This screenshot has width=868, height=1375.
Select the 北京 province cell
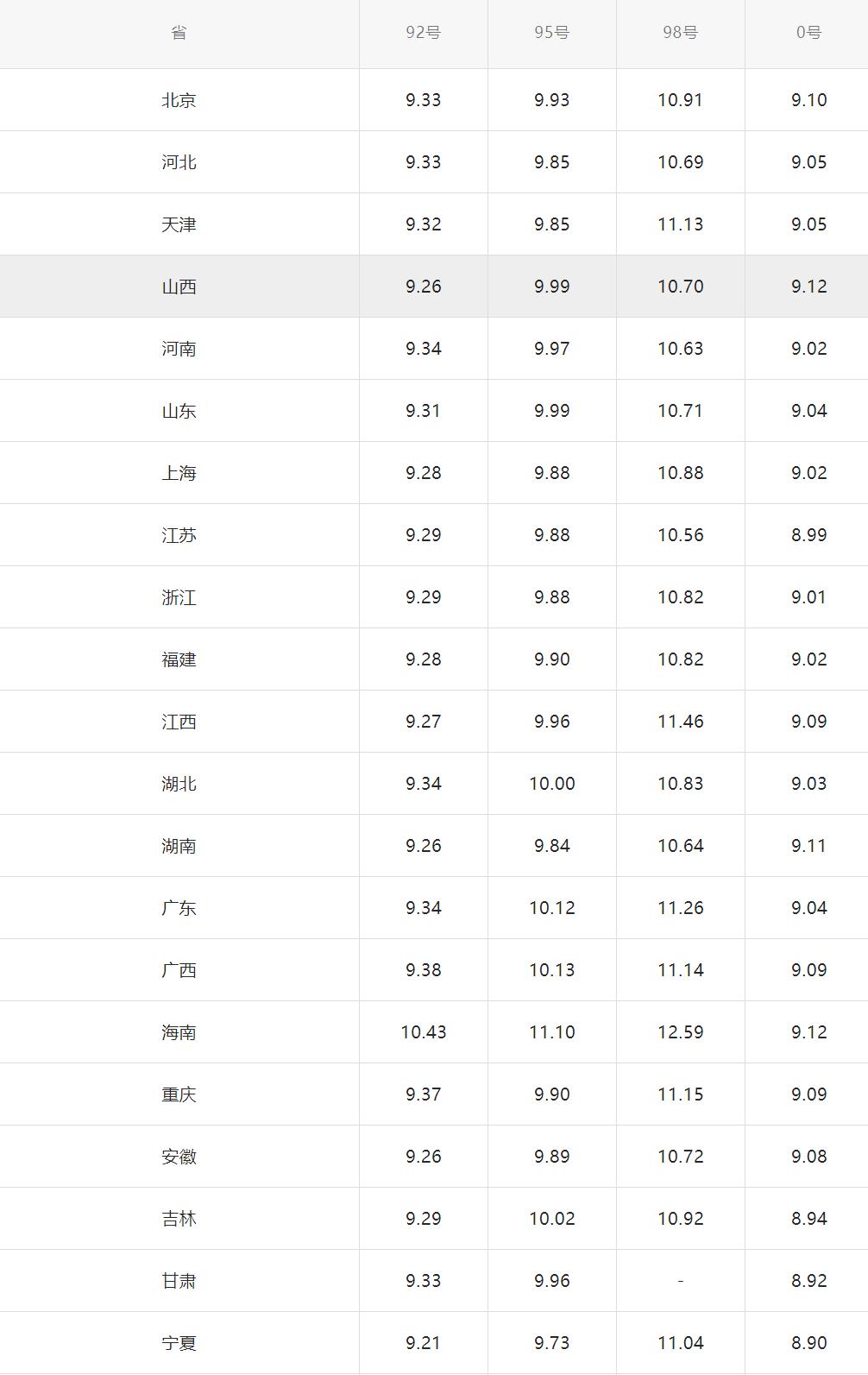pos(179,100)
